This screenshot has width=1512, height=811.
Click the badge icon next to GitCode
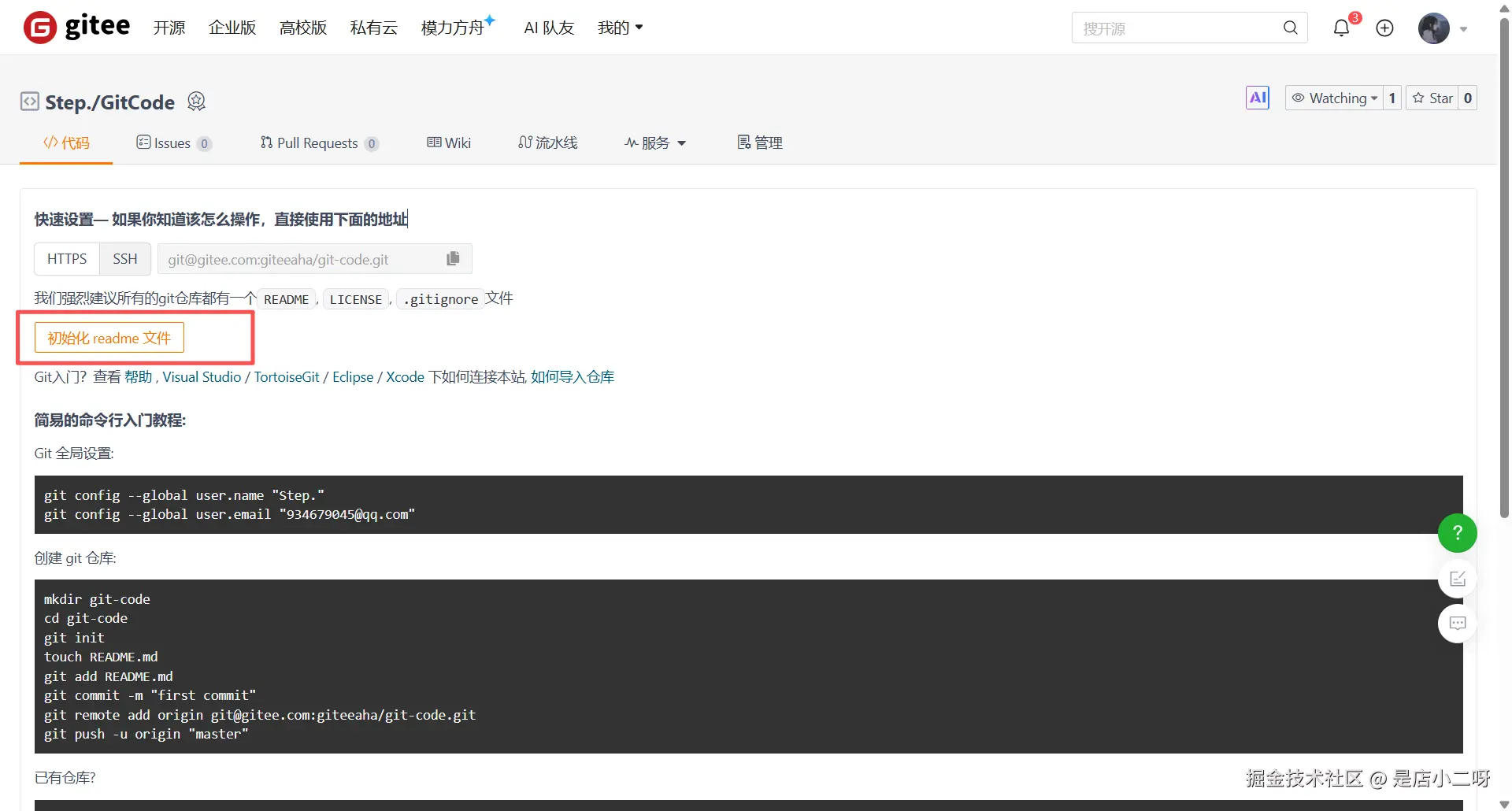click(x=196, y=102)
